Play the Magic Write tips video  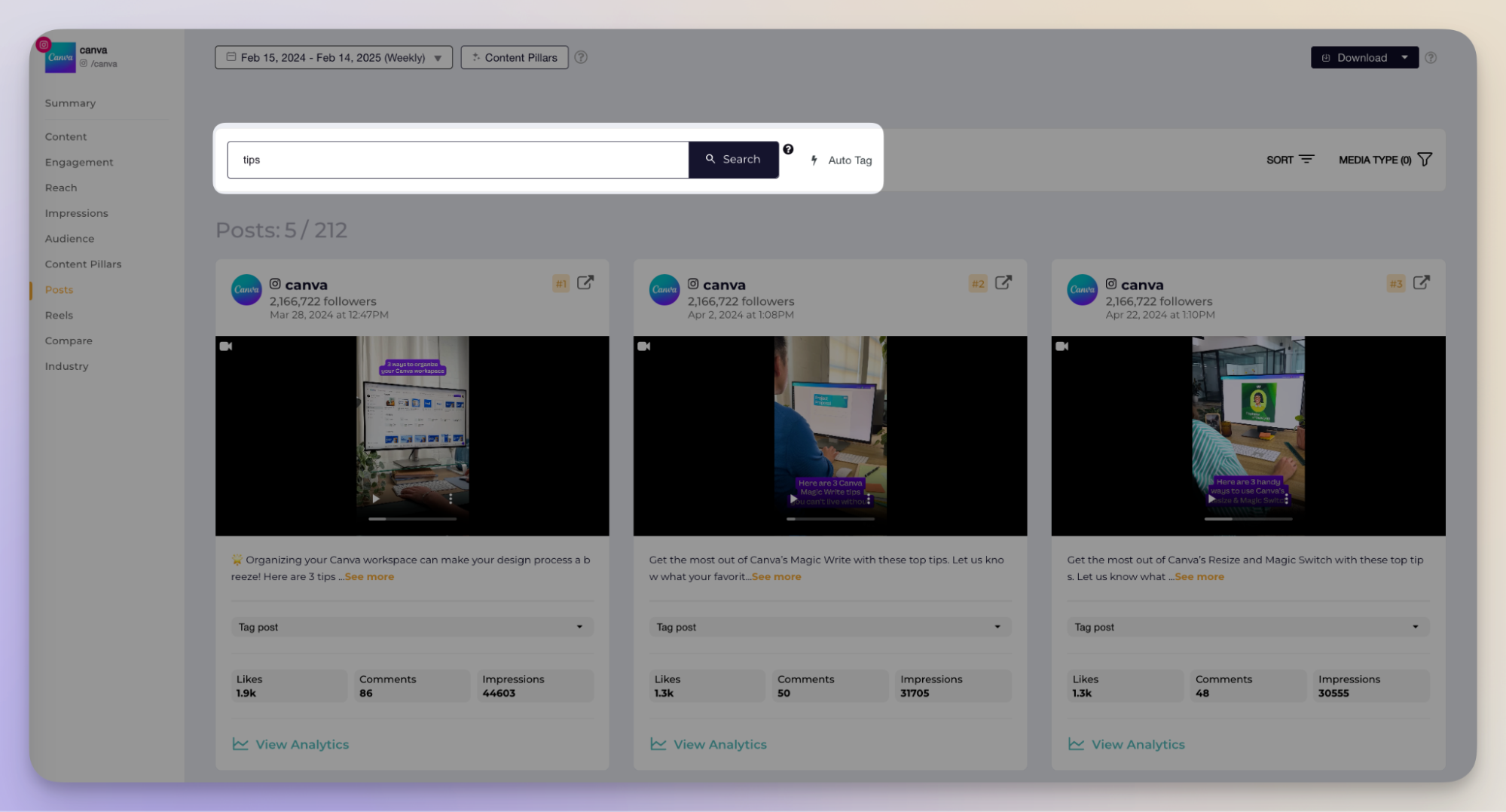coord(793,499)
